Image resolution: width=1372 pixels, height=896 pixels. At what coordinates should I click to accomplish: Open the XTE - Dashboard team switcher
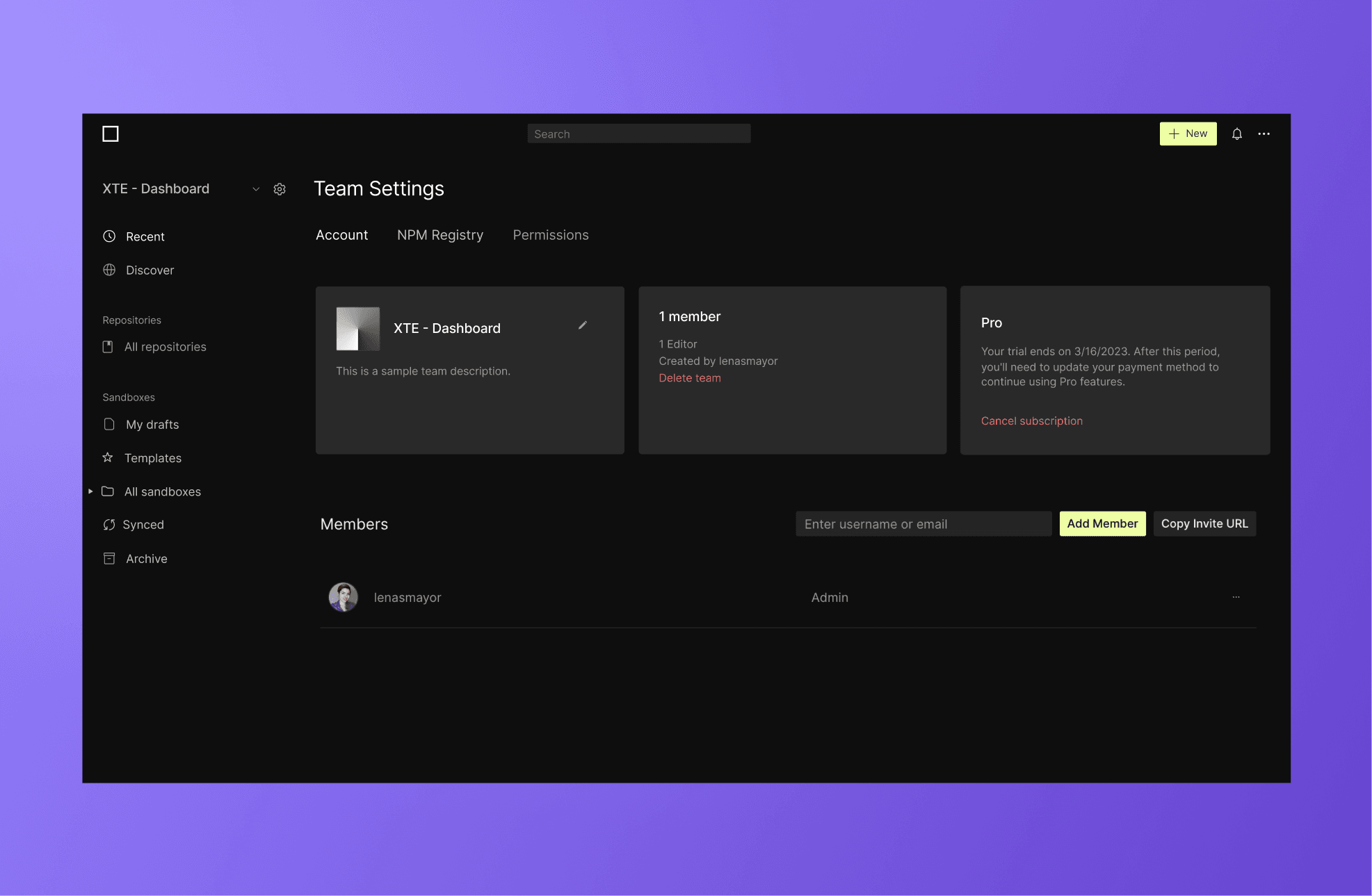[x=255, y=188]
